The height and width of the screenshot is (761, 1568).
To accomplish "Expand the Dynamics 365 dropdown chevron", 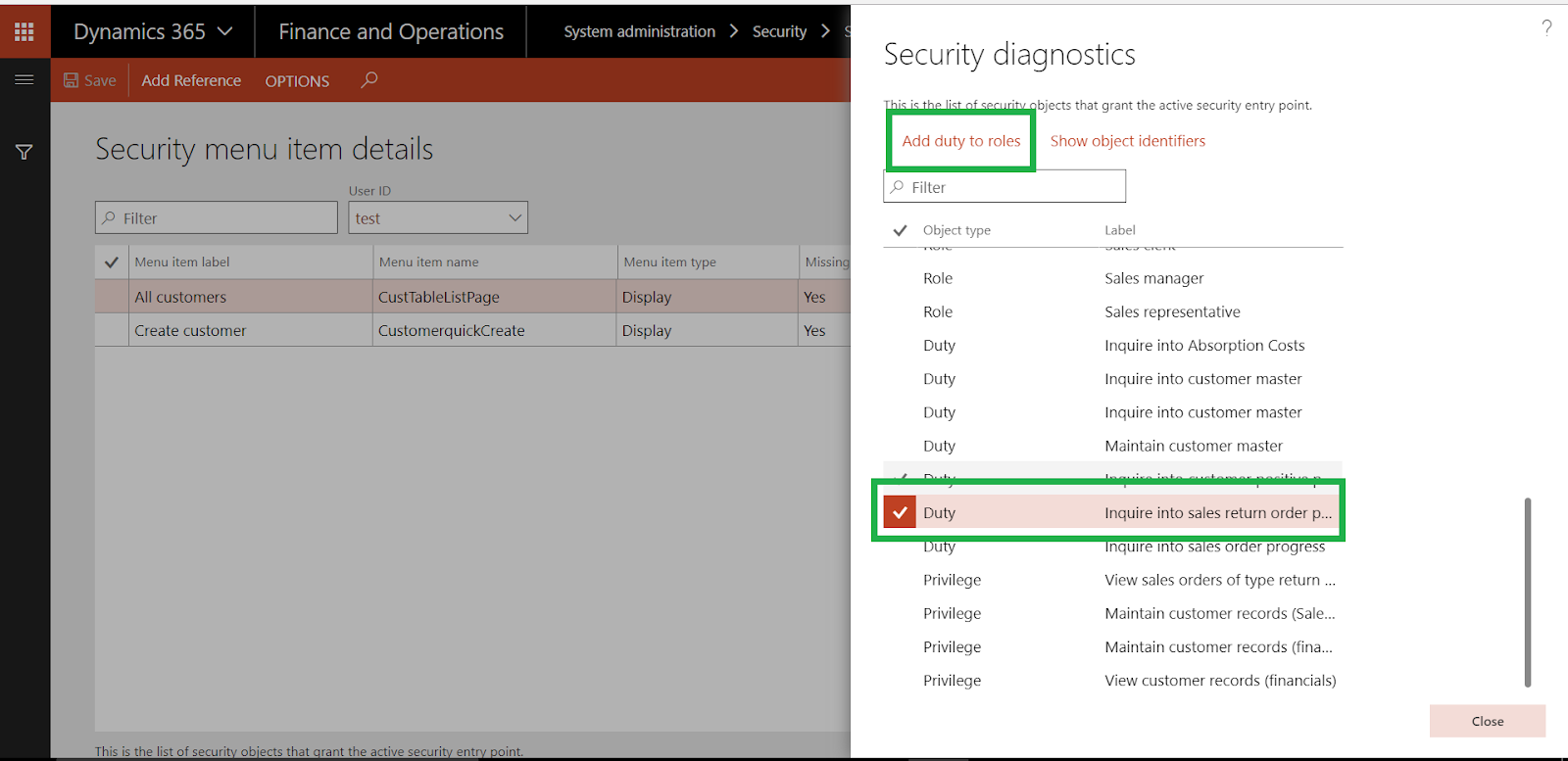I will pos(225,31).
